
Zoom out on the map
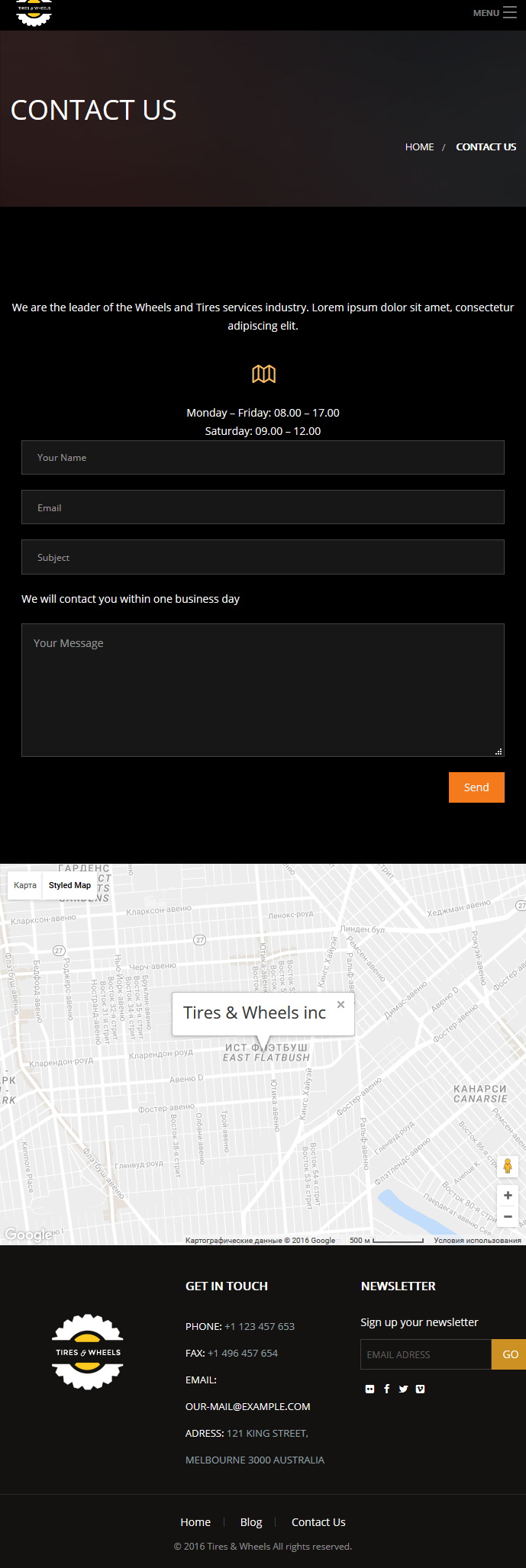pyautogui.click(x=508, y=1216)
